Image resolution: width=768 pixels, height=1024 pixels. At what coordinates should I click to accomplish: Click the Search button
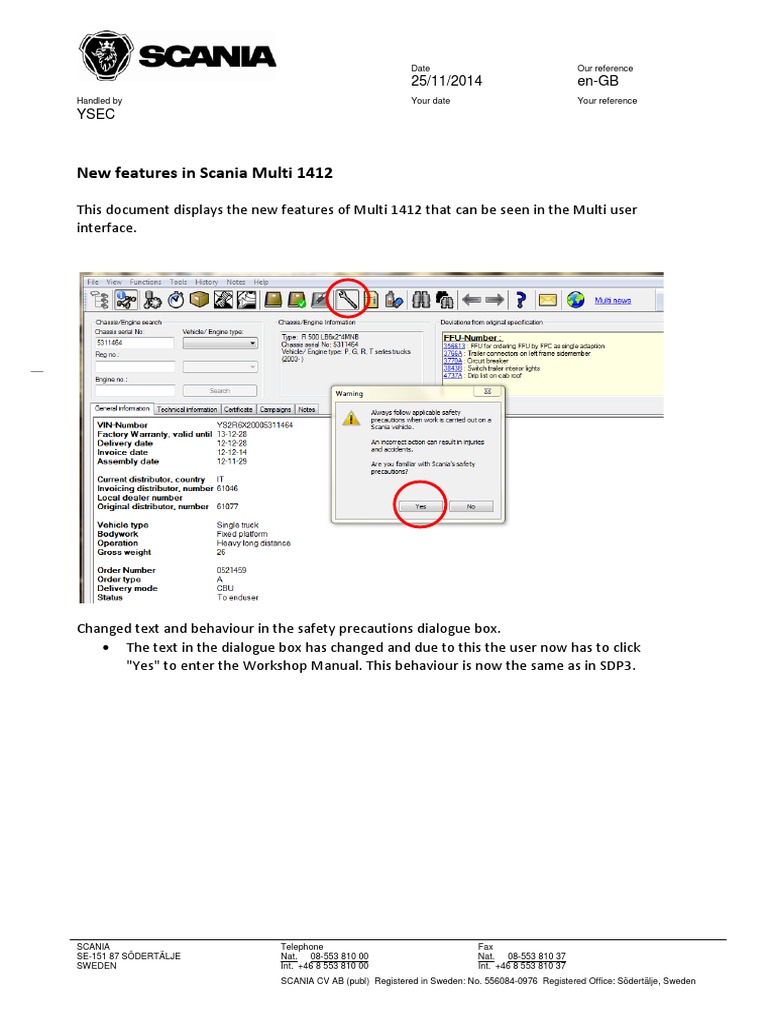(x=220, y=391)
